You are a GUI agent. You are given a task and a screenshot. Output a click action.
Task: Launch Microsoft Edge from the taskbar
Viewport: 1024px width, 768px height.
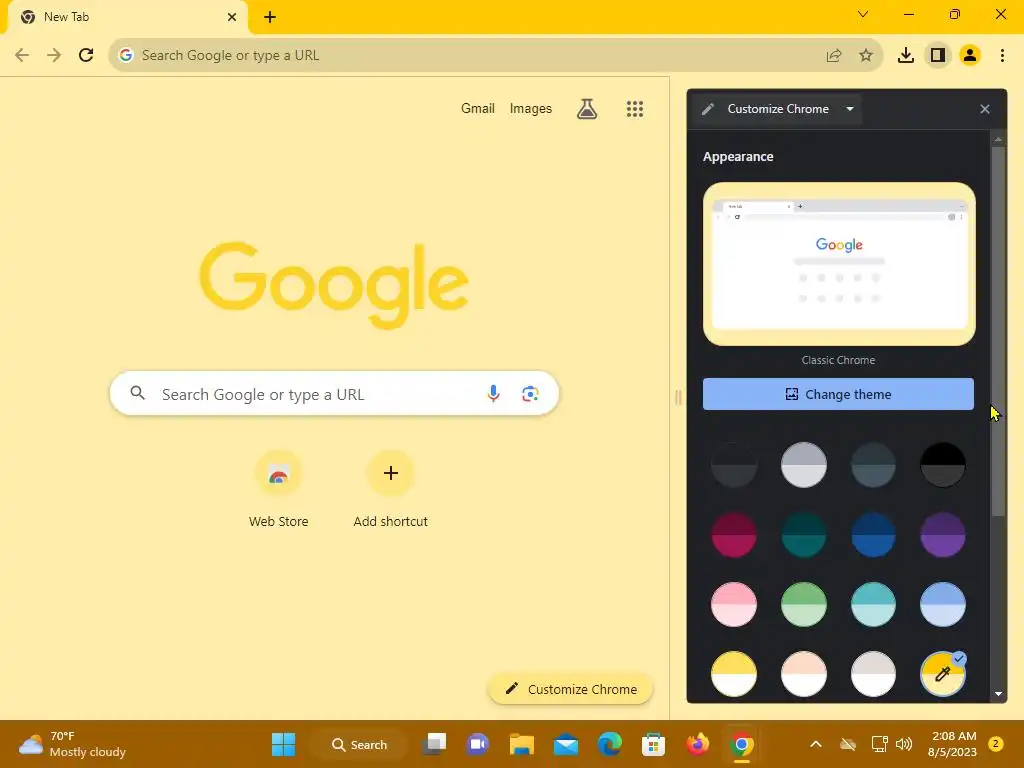tap(609, 744)
